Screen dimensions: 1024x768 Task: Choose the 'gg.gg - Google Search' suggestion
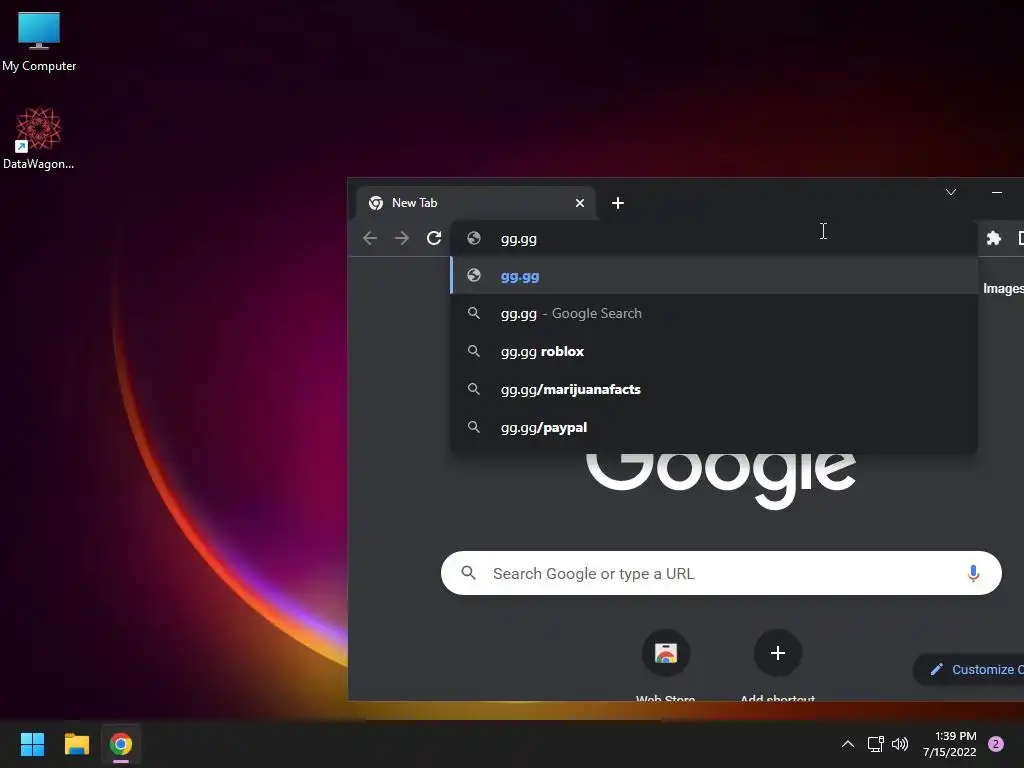[x=714, y=313]
